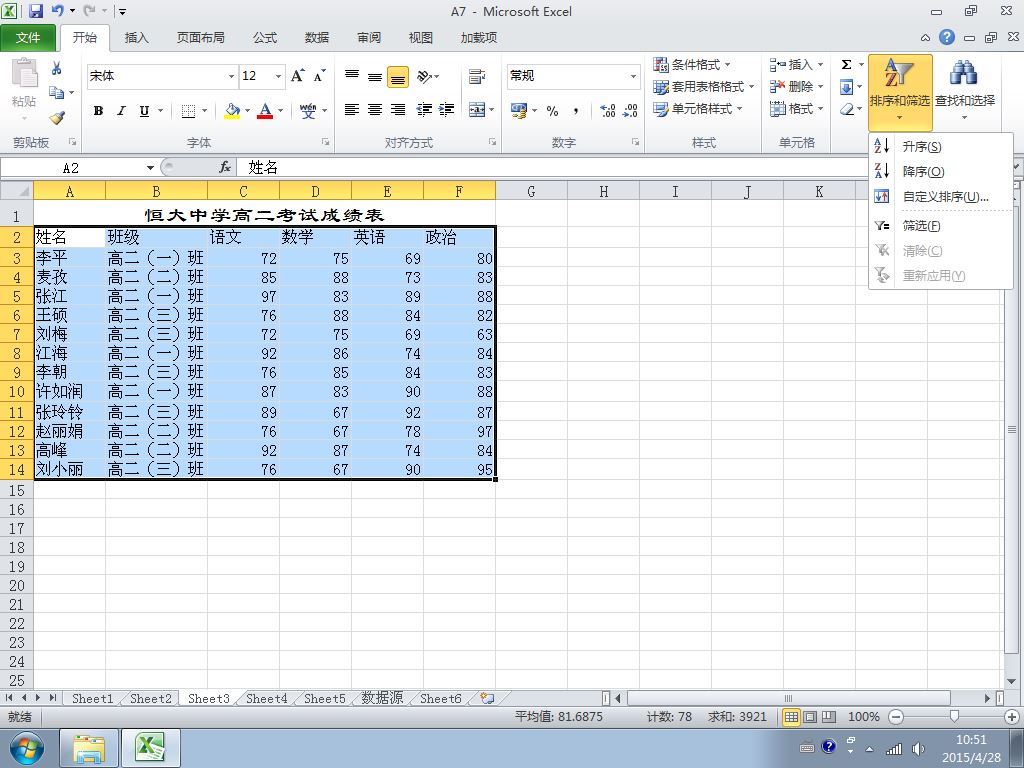Switch to 数据源 worksheet tab
Image resolution: width=1024 pixels, height=768 pixels.
[x=382, y=699]
